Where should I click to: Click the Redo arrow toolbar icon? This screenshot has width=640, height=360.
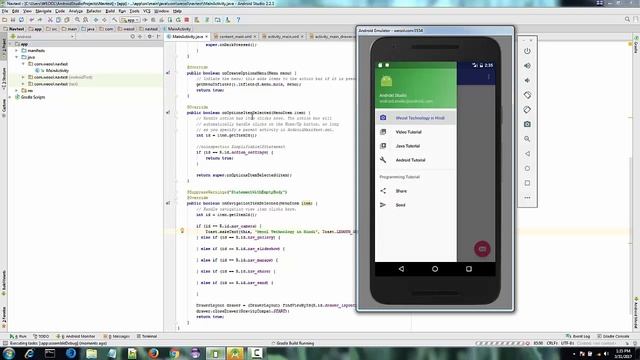[40, 20]
